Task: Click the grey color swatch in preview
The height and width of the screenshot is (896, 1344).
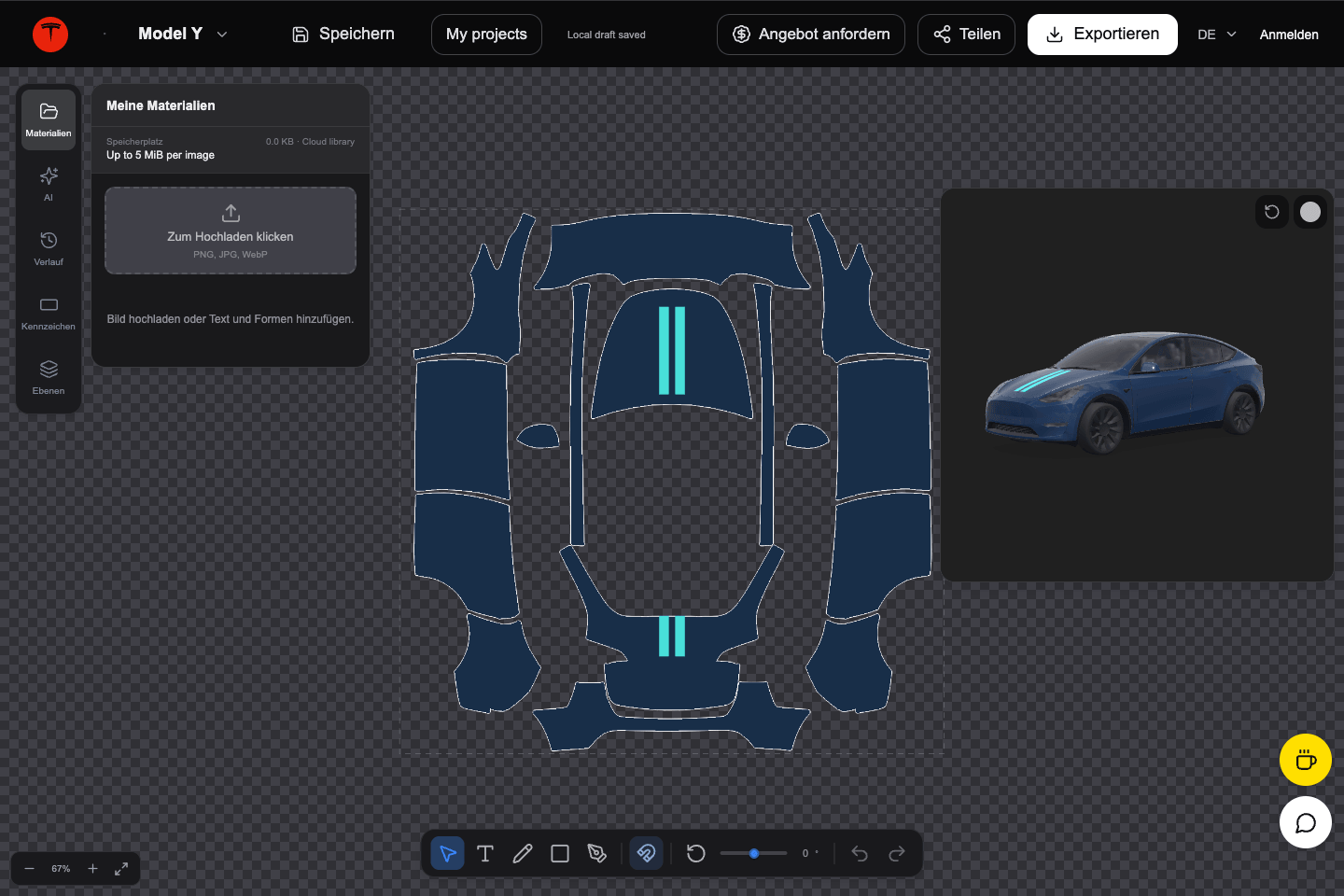Action: point(1310,212)
